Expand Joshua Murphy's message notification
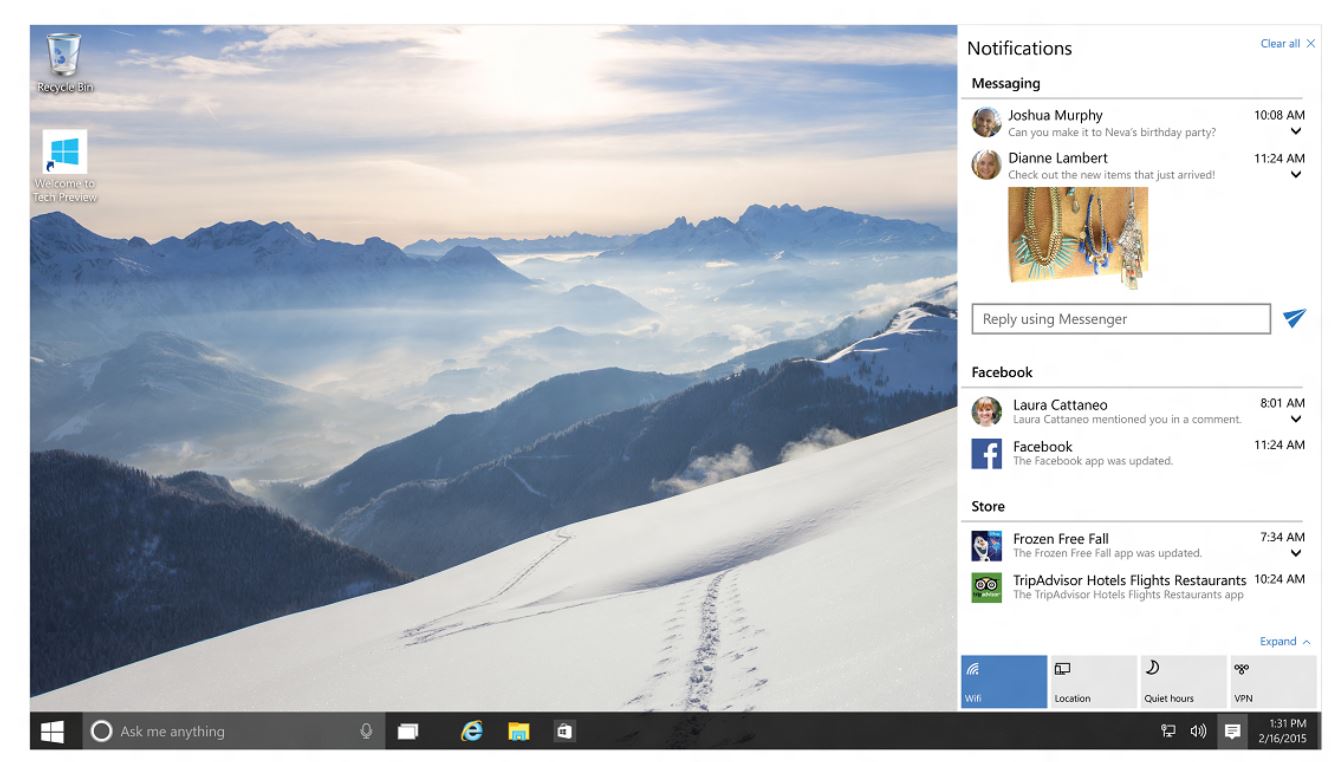 point(1296,131)
